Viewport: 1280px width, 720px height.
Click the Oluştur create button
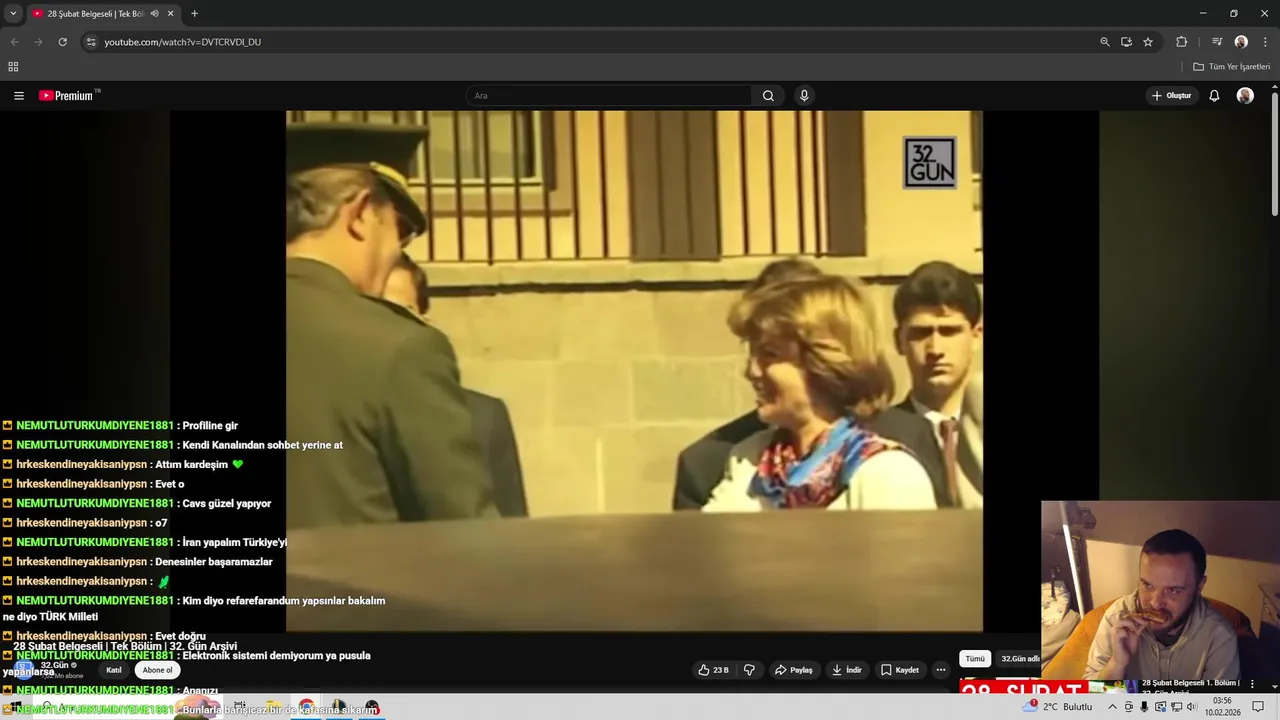pyautogui.click(x=1171, y=96)
